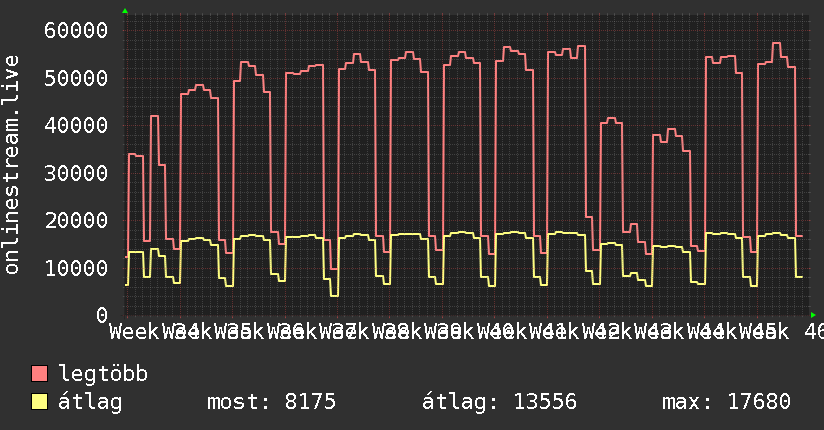Click the most: 8175 value
824x430 pixels.
(x=271, y=402)
